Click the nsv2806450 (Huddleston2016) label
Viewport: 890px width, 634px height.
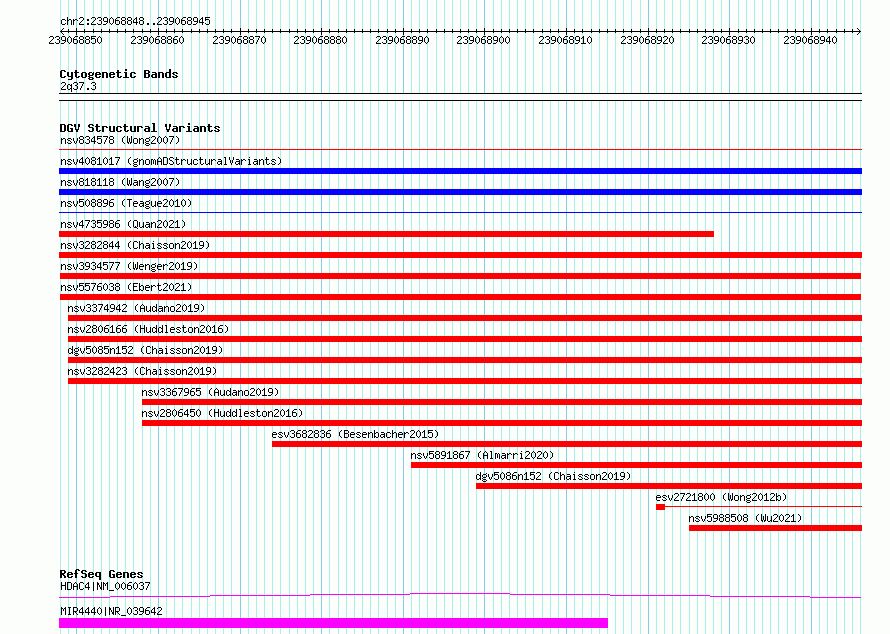coord(222,413)
